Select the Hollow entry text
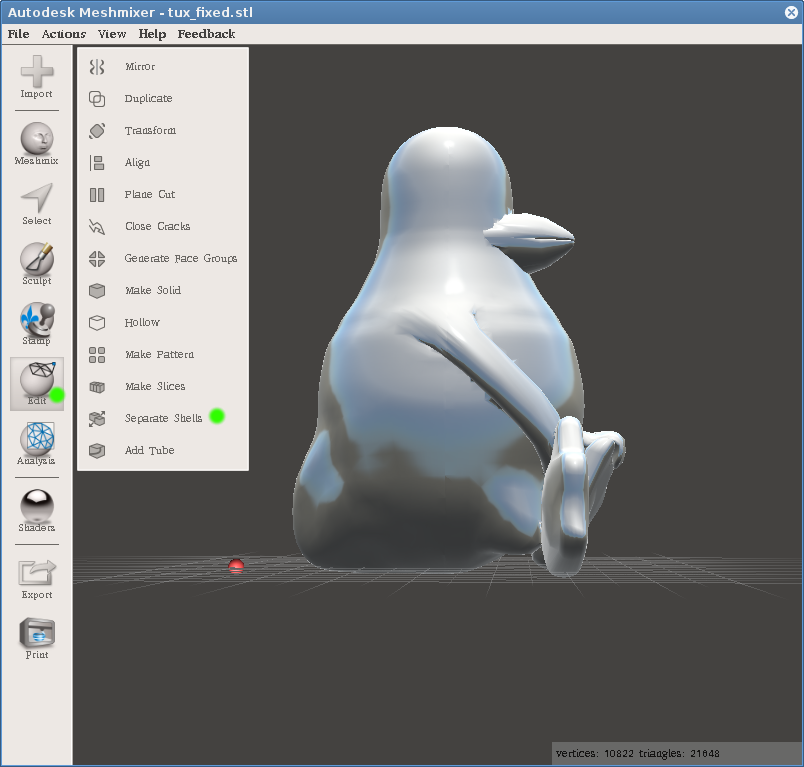804x767 pixels. [142, 322]
